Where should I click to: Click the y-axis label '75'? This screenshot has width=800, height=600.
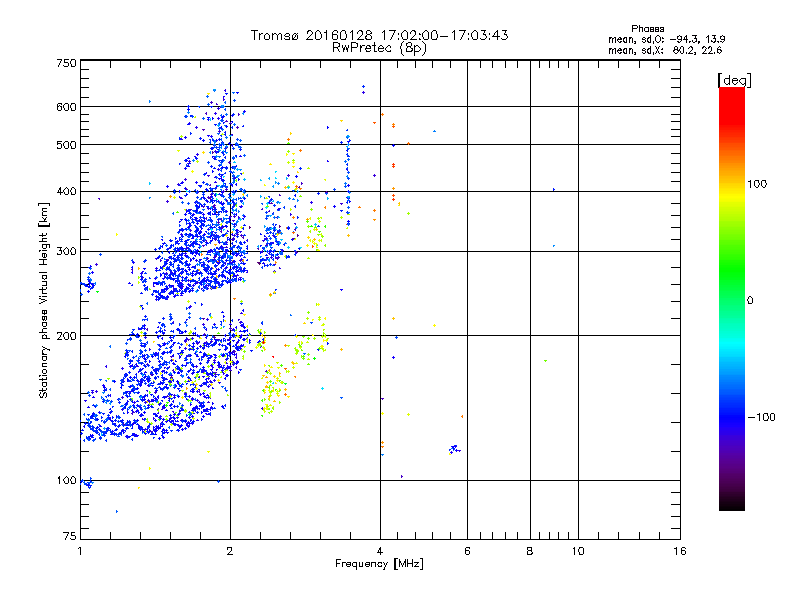coord(70,536)
